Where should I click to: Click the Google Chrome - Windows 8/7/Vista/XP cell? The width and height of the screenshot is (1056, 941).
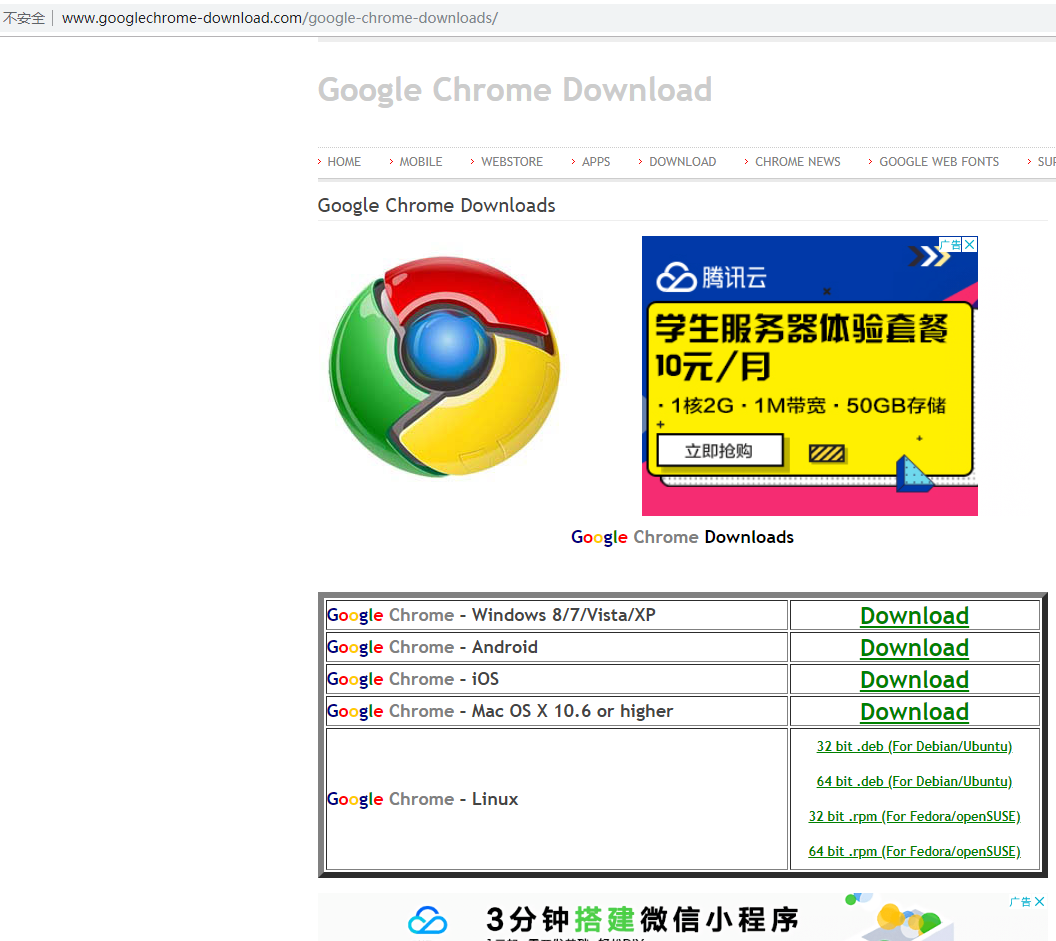tap(556, 615)
